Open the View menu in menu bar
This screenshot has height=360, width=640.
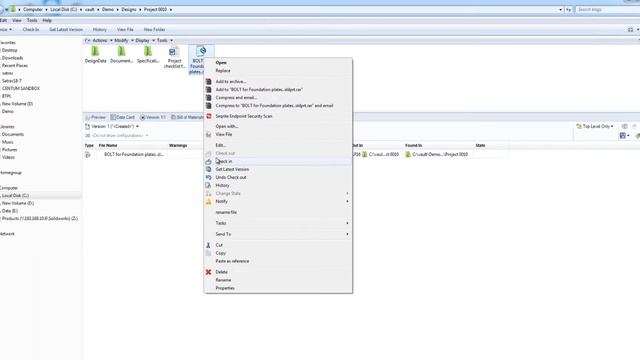click(x=17, y=20)
